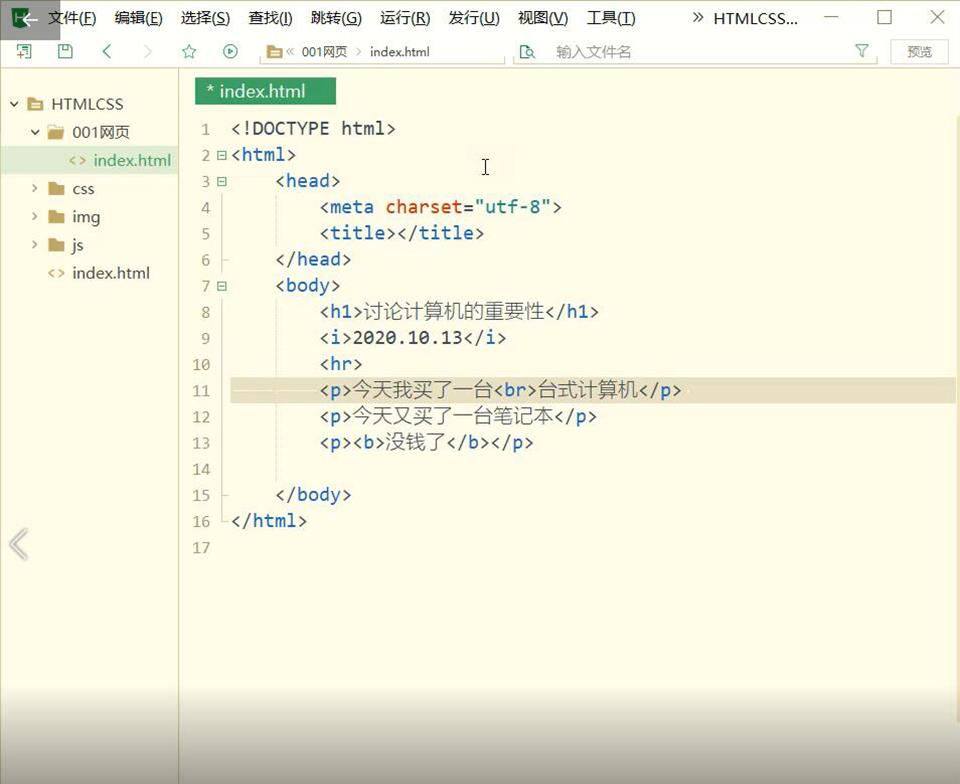Click the title tag on line 5
This screenshot has width=960, height=784.
tap(402, 233)
